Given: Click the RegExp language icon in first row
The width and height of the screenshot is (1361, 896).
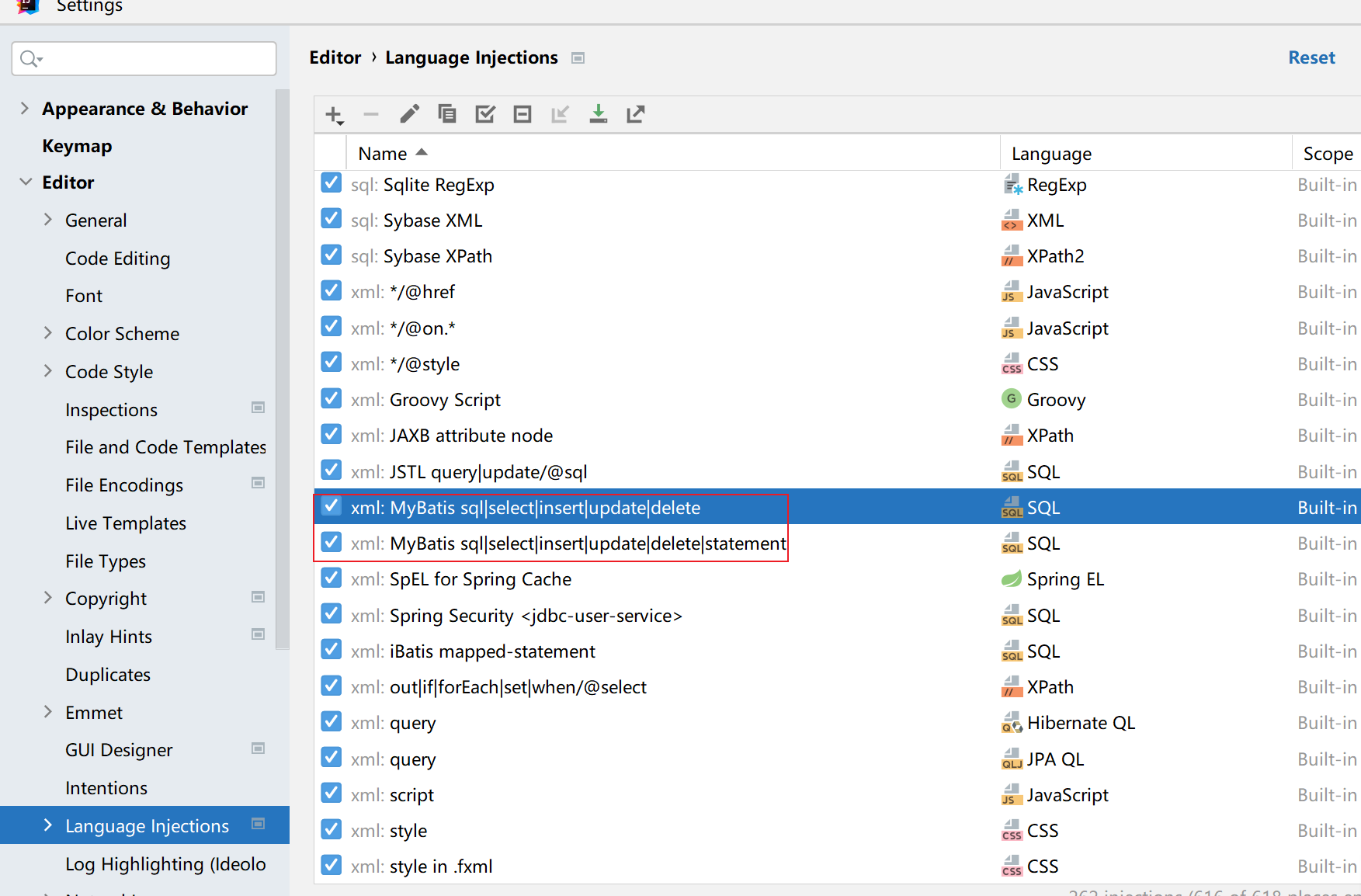Looking at the screenshot, I should (x=1012, y=185).
